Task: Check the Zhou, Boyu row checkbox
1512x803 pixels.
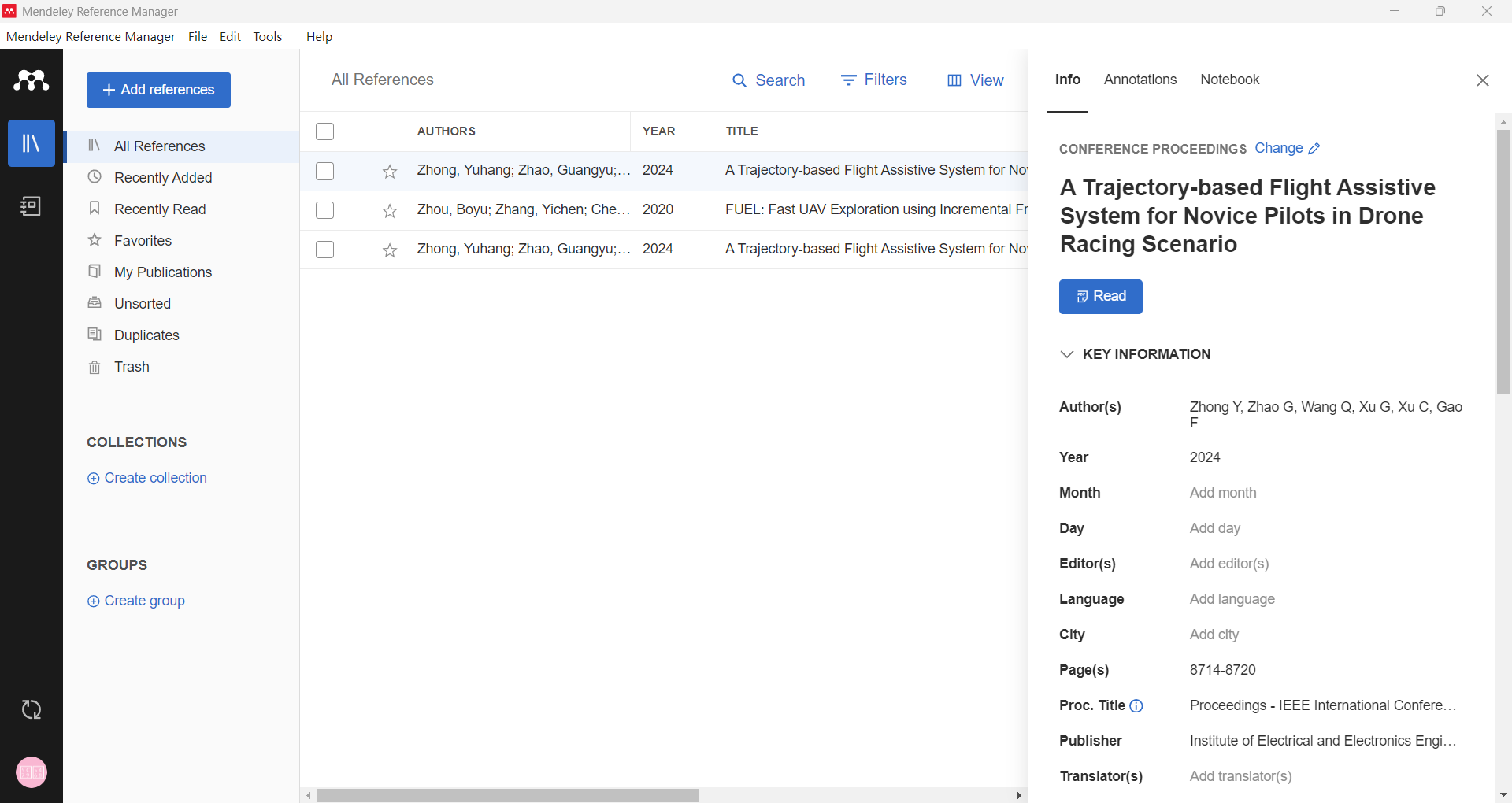Action: 325,211
